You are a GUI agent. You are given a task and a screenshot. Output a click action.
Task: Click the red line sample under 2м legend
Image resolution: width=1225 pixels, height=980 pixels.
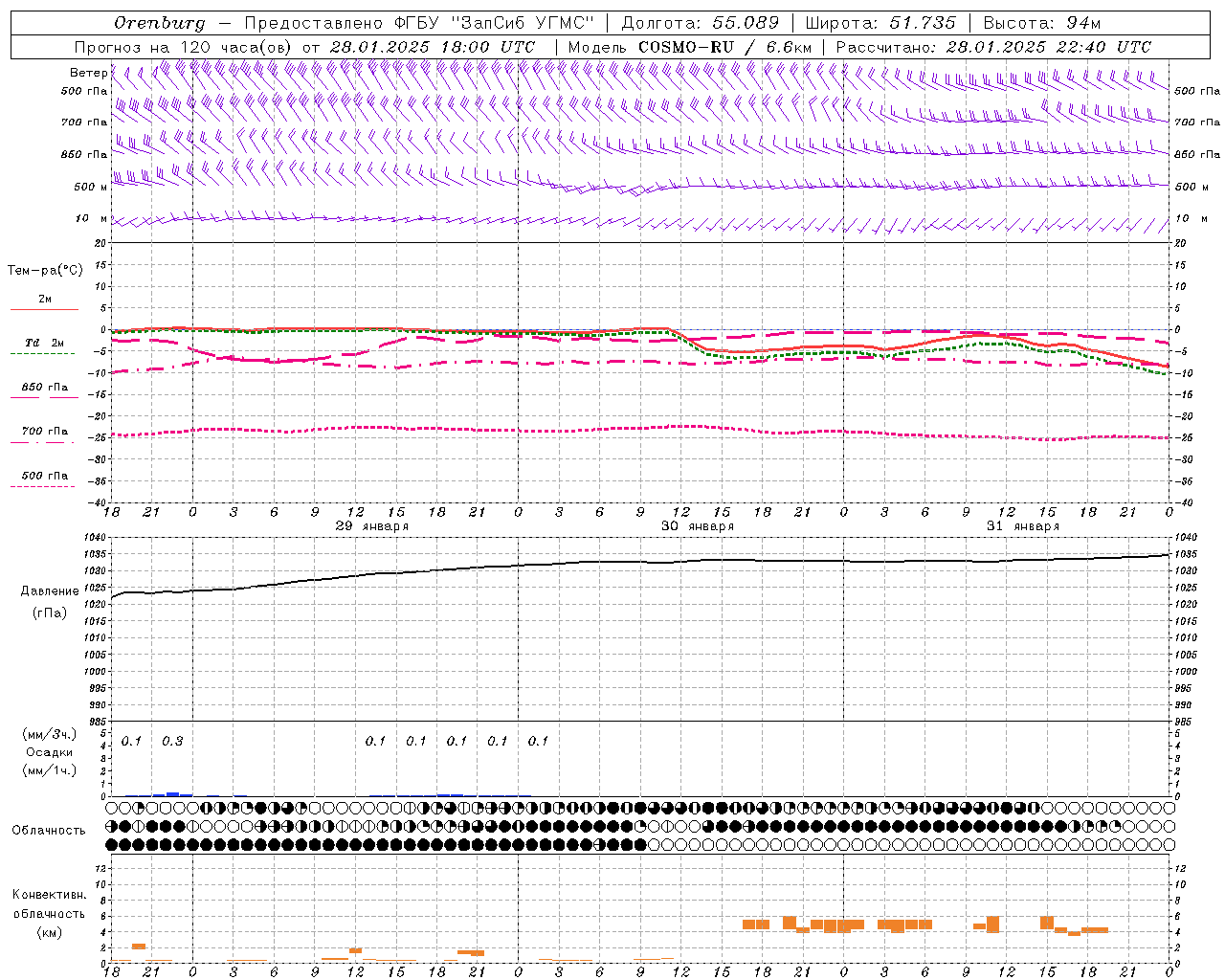click(44, 309)
